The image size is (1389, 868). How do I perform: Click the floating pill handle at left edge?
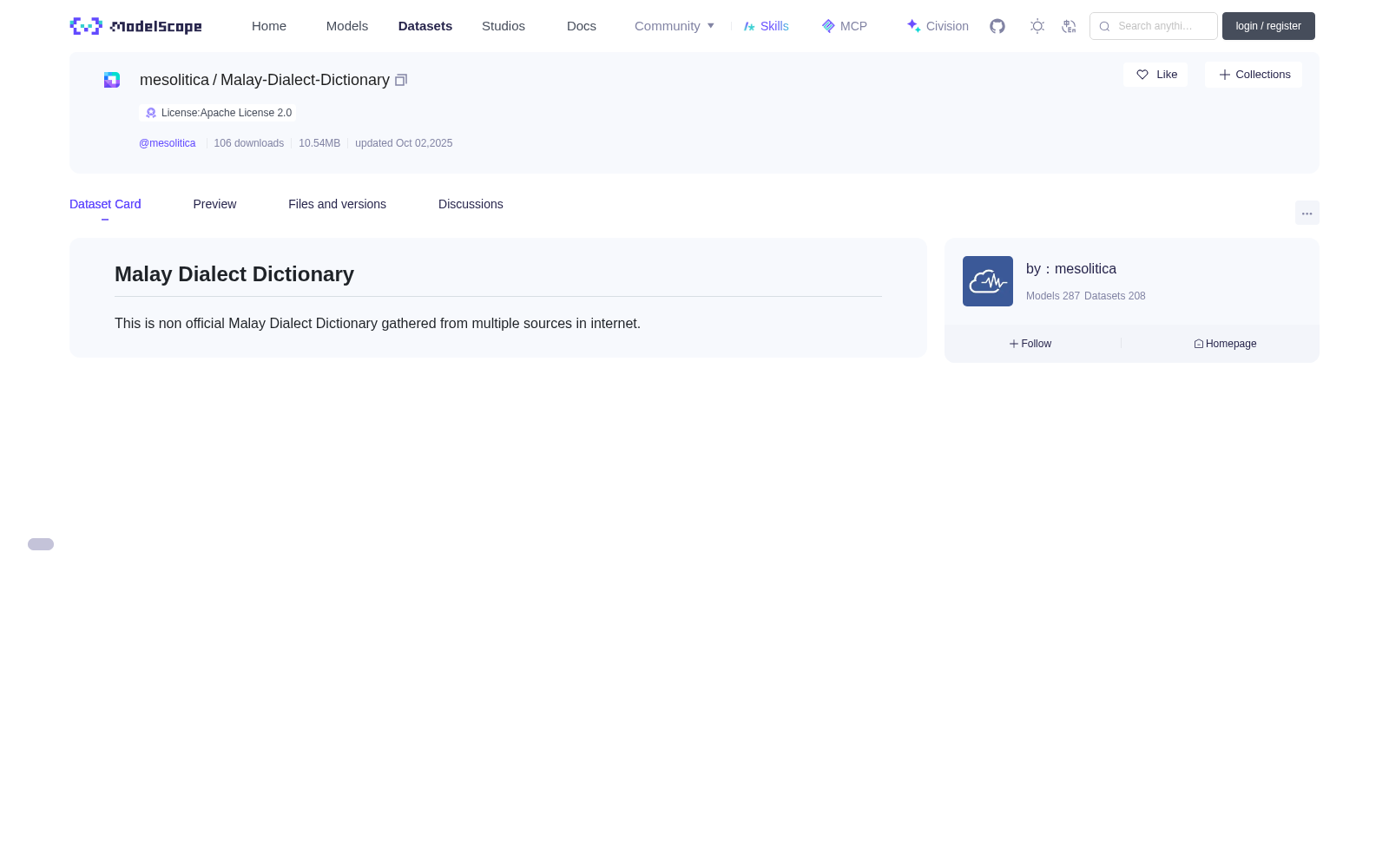tap(41, 544)
